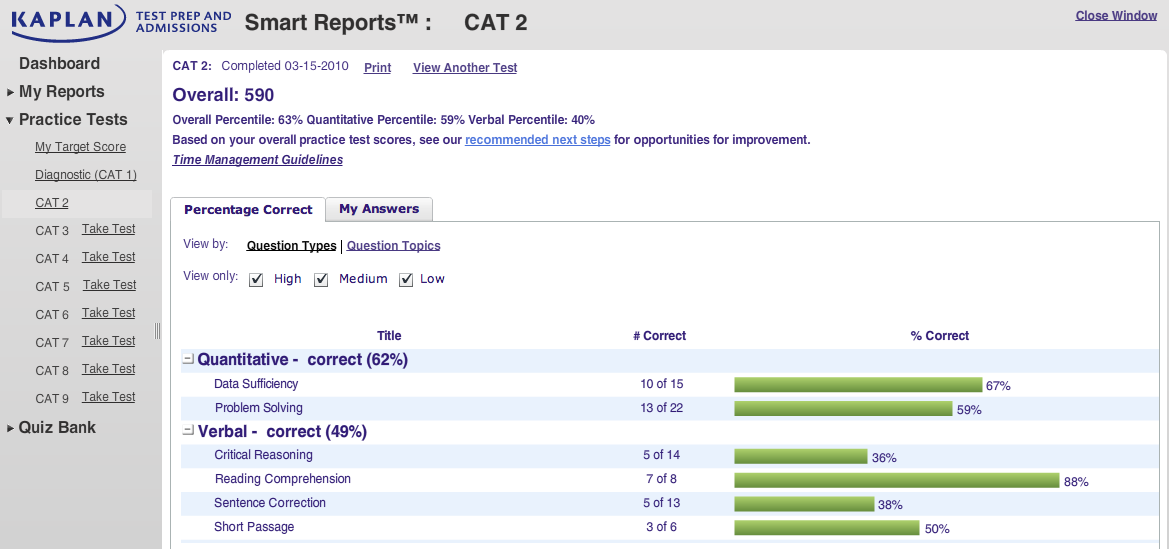Image resolution: width=1169 pixels, height=549 pixels.
Task: Click the Critical Reasoning row title
Action: pos(263,455)
